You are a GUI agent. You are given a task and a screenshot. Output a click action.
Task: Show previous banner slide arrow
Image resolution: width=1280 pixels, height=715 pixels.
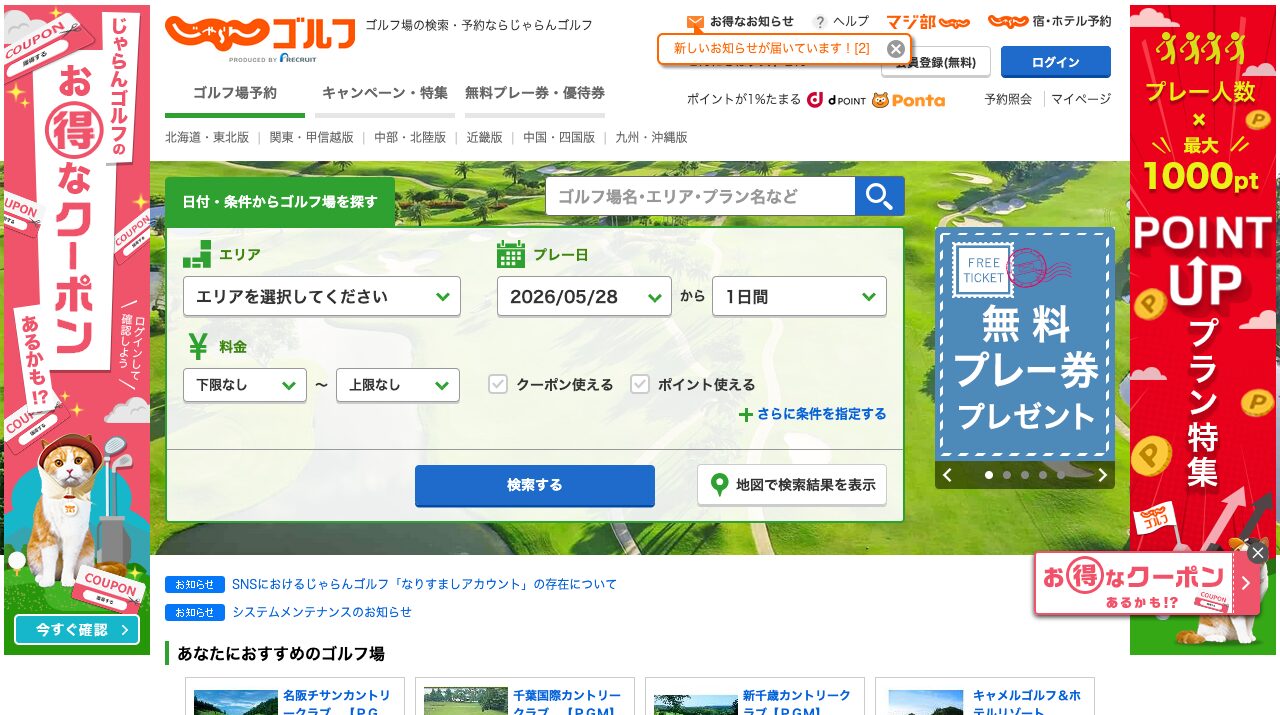point(947,475)
